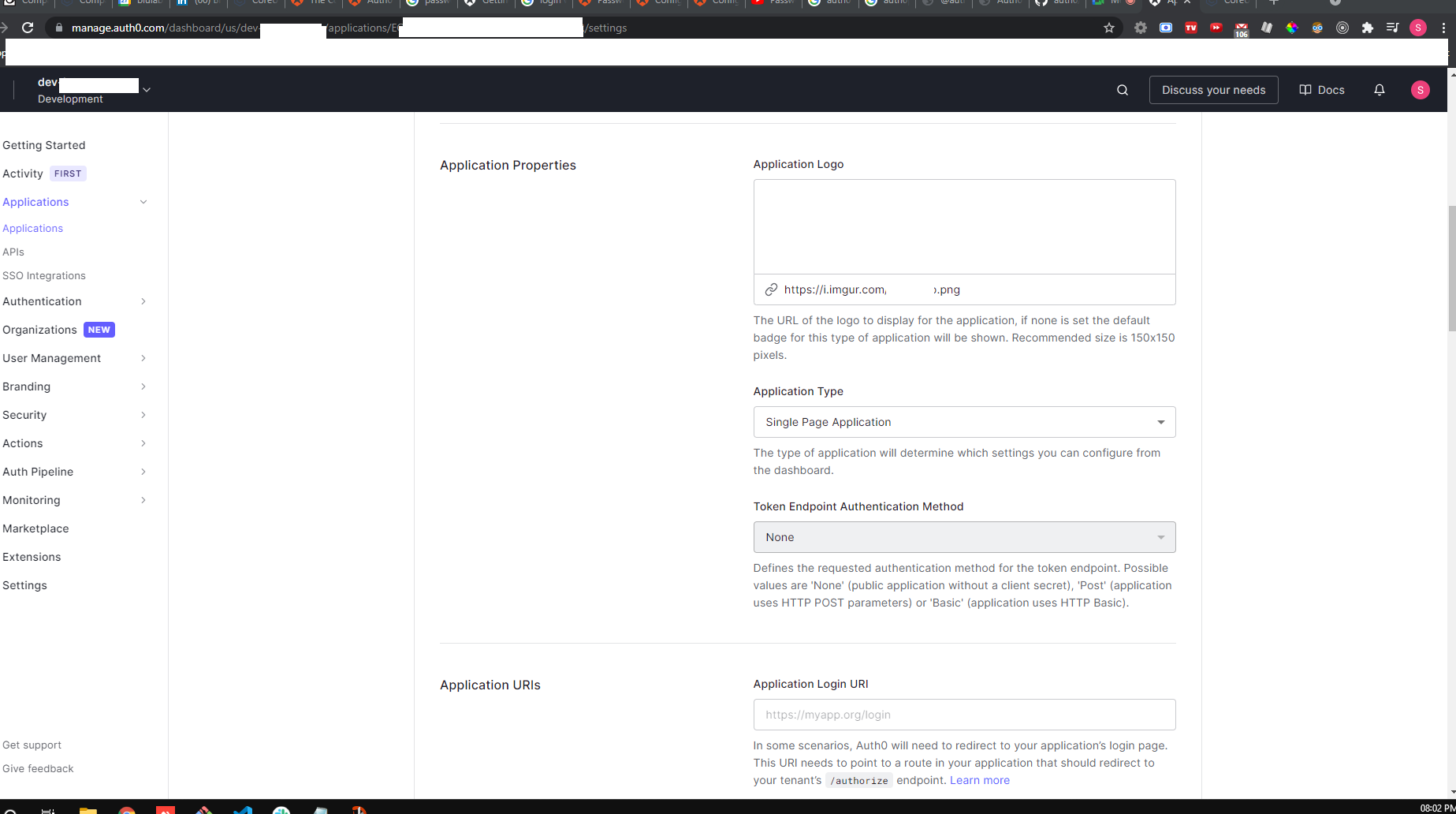1456x814 pixels.
Task: Focus the Application Logo URL field
Action: click(x=964, y=289)
